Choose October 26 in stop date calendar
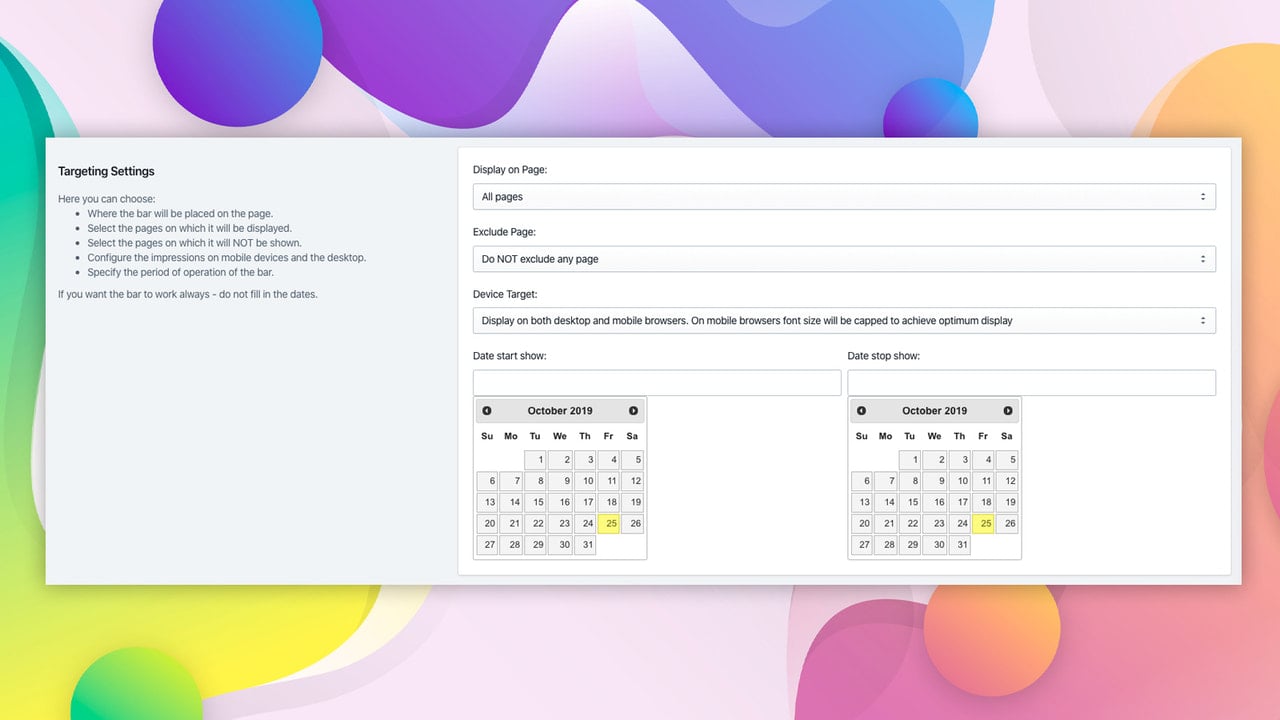The height and width of the screenshot is (720, 1280). click(x=1007, y=523)
